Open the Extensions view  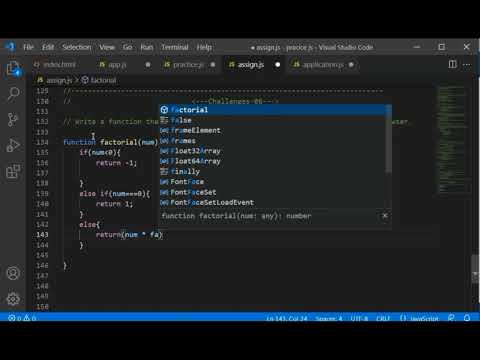coord(13,171)
